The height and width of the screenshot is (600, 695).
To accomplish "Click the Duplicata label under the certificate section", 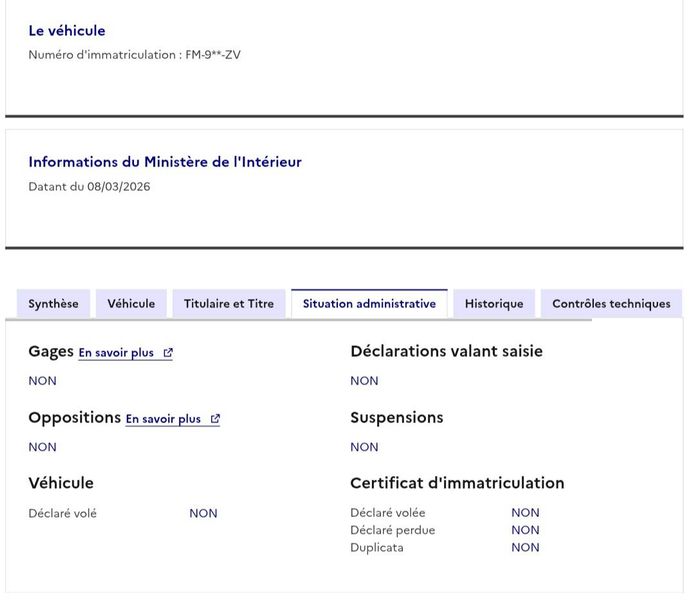I will pyautogui.click(x=377, y=548).
